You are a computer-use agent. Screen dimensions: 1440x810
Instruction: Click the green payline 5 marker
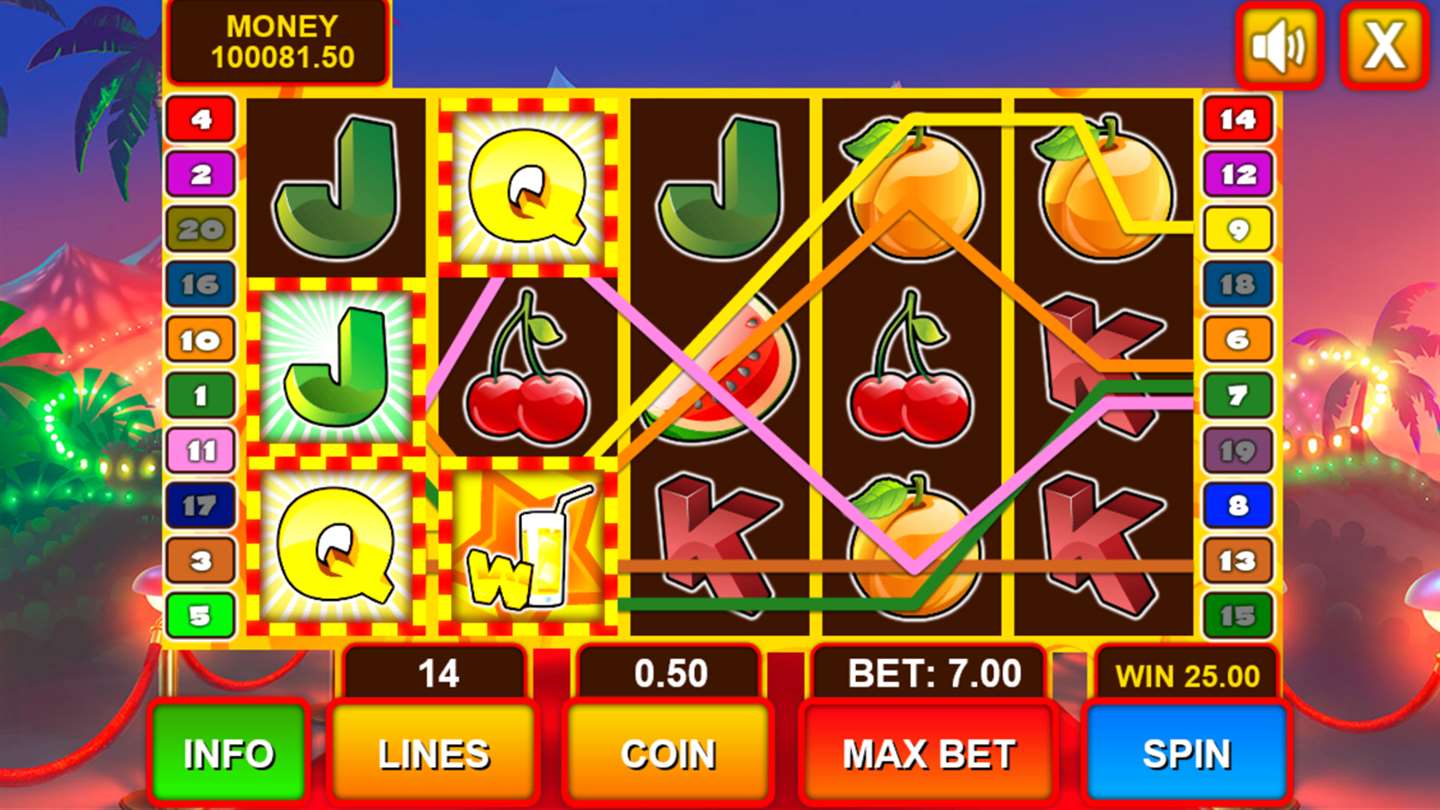pos(201,616)
